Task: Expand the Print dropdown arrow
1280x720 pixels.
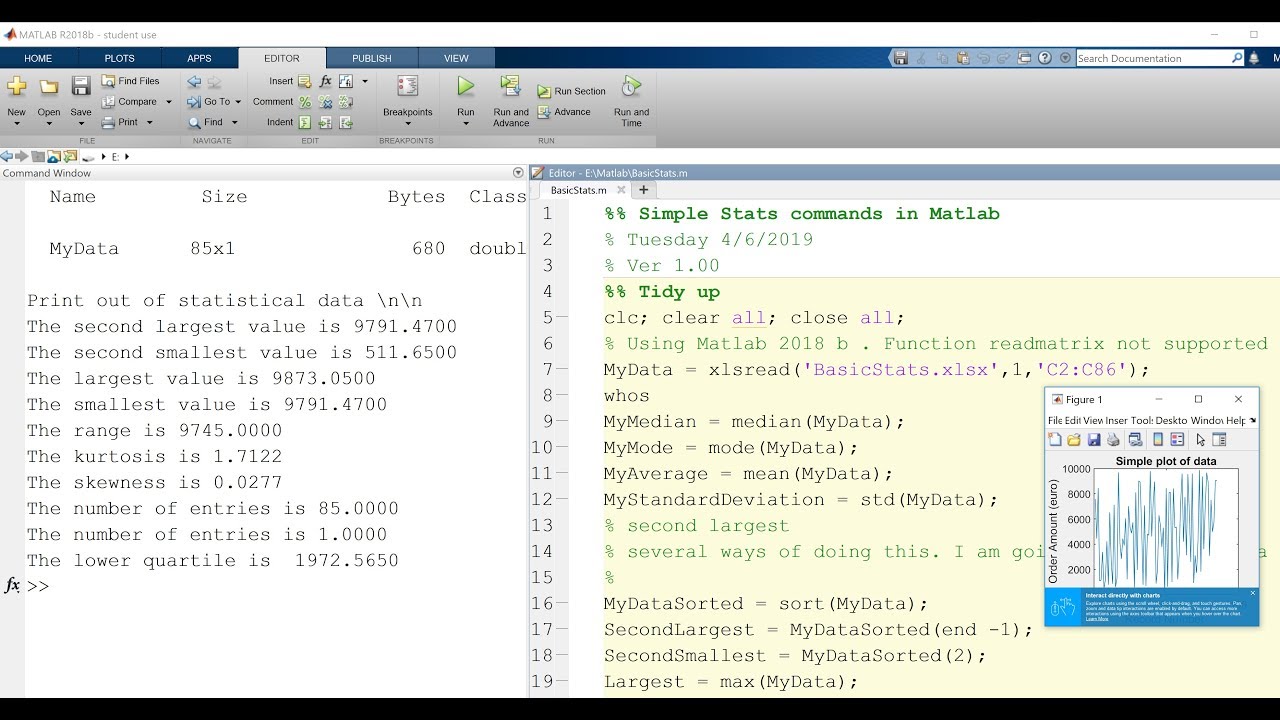Action: point(150,123)
